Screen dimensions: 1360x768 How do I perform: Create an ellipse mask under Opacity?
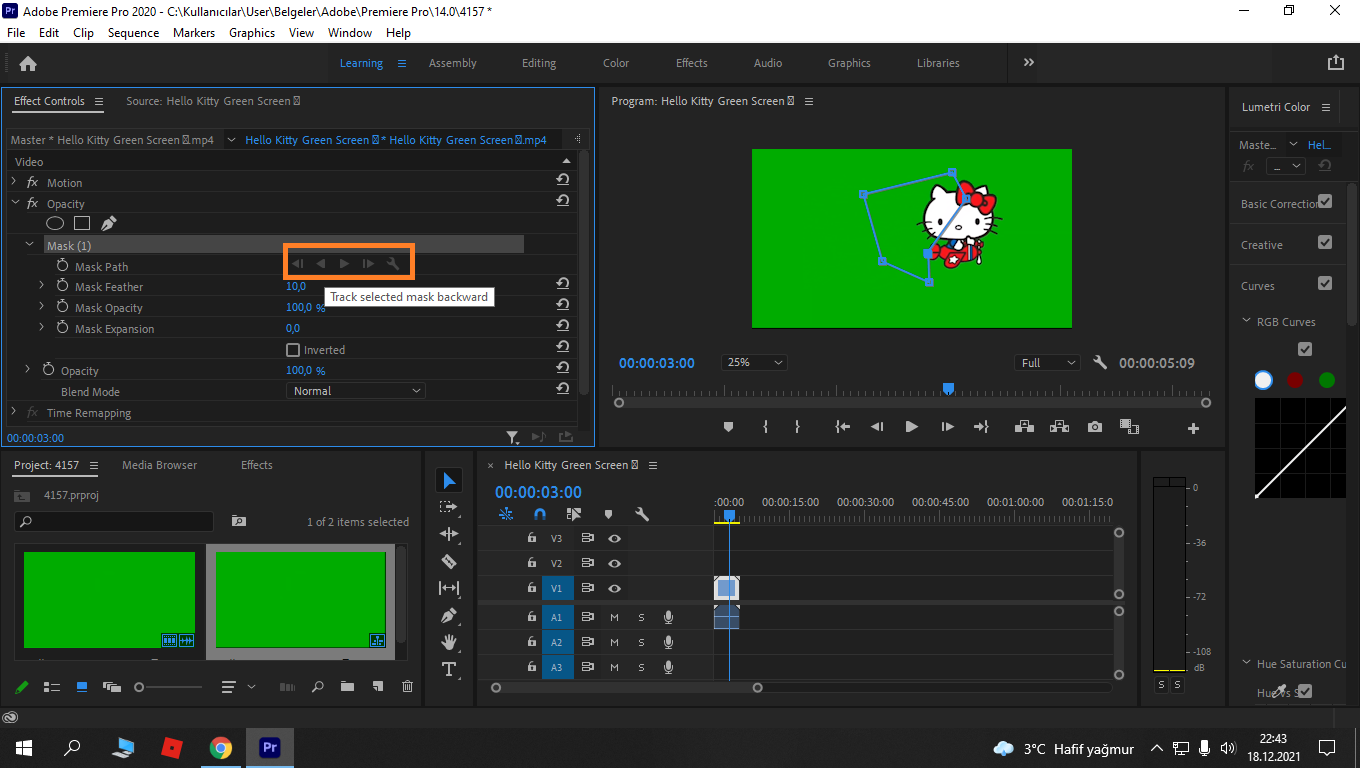point(56,224)
